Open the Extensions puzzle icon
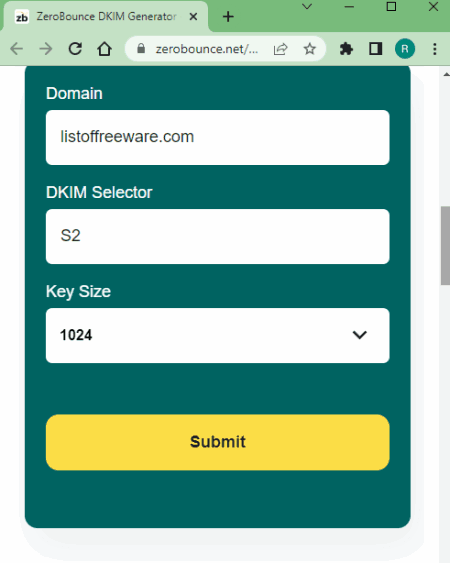This screenshot has width=450, height=563. pyautogui.click(x=346, y=49)
